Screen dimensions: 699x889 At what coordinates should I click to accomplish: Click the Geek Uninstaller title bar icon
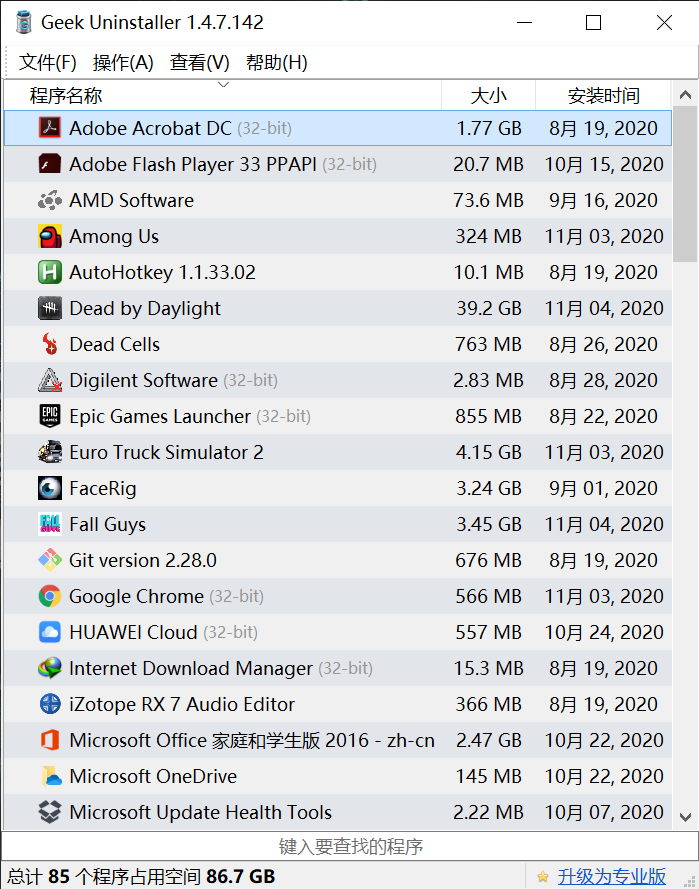click(x=24, y=22)
